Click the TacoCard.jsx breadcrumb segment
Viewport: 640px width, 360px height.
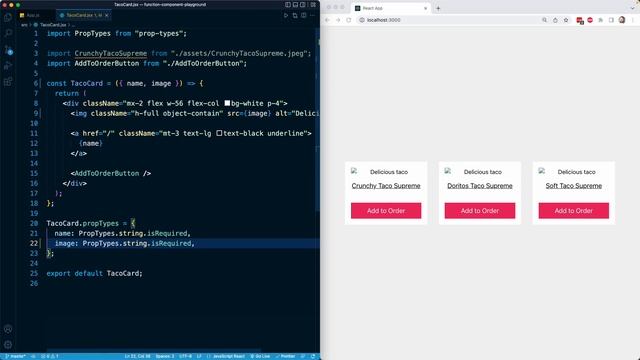click(x=53, y=25)
